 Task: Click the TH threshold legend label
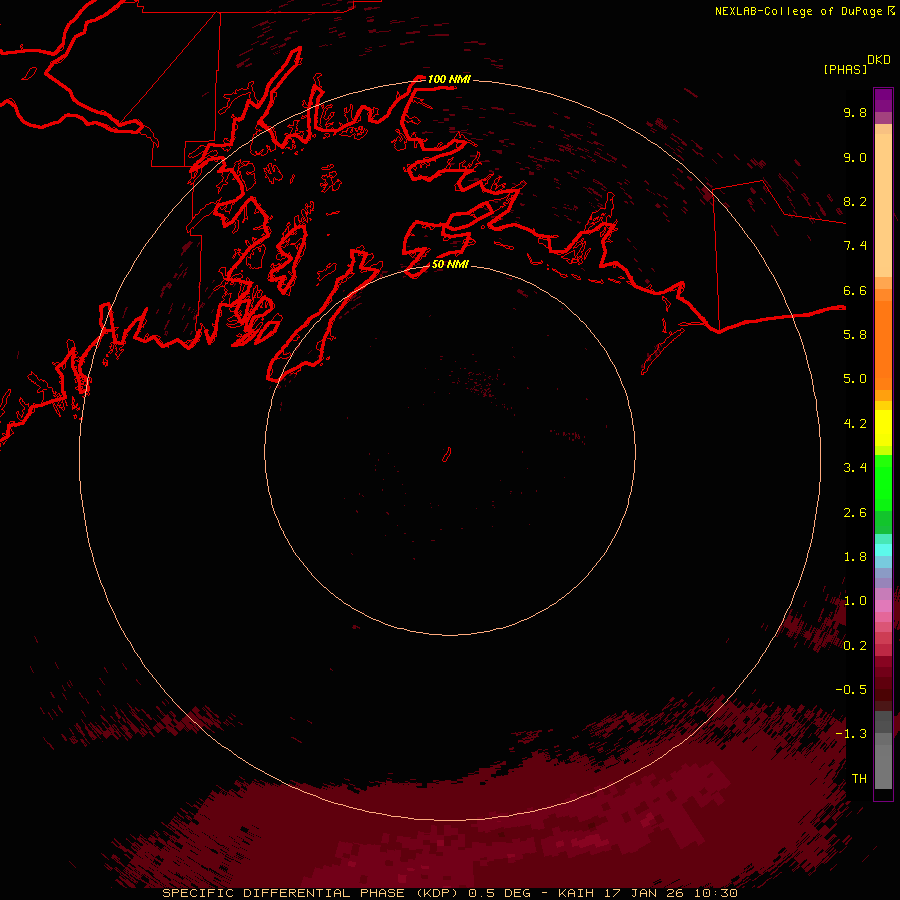(x=859, y=779)
